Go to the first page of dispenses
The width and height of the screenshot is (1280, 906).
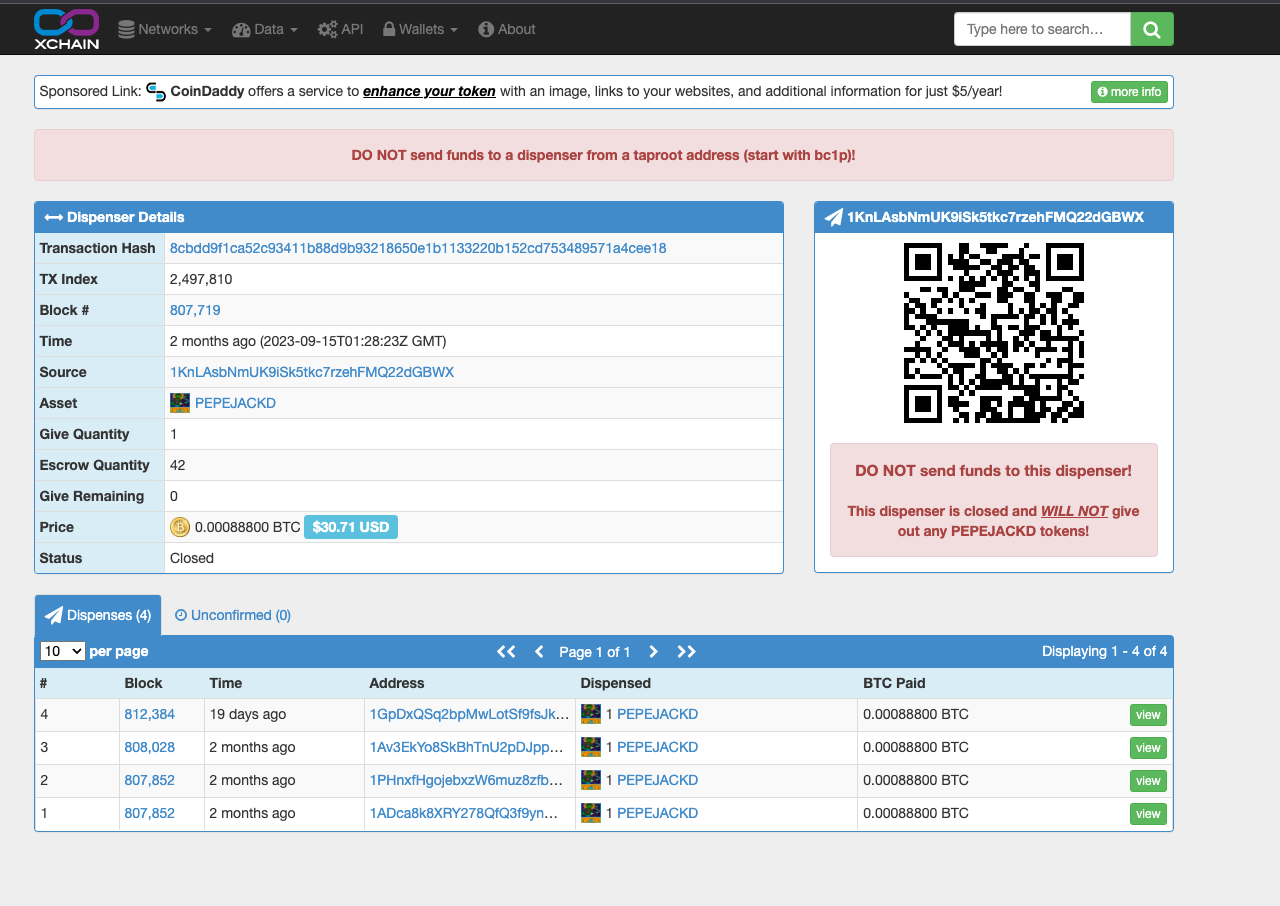pyautogui.click(x=506, y=651)
